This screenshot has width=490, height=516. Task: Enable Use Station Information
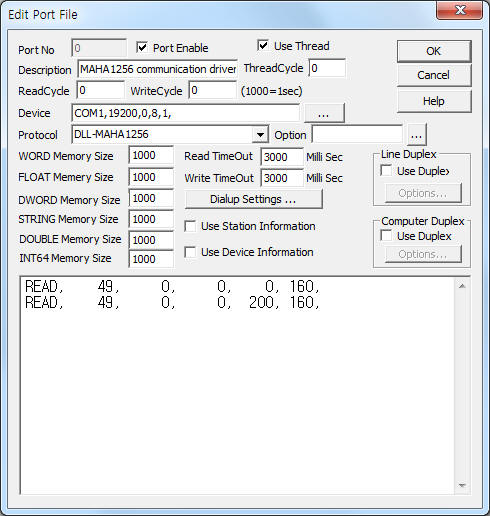pyautogui.click(x=190, y=226)
